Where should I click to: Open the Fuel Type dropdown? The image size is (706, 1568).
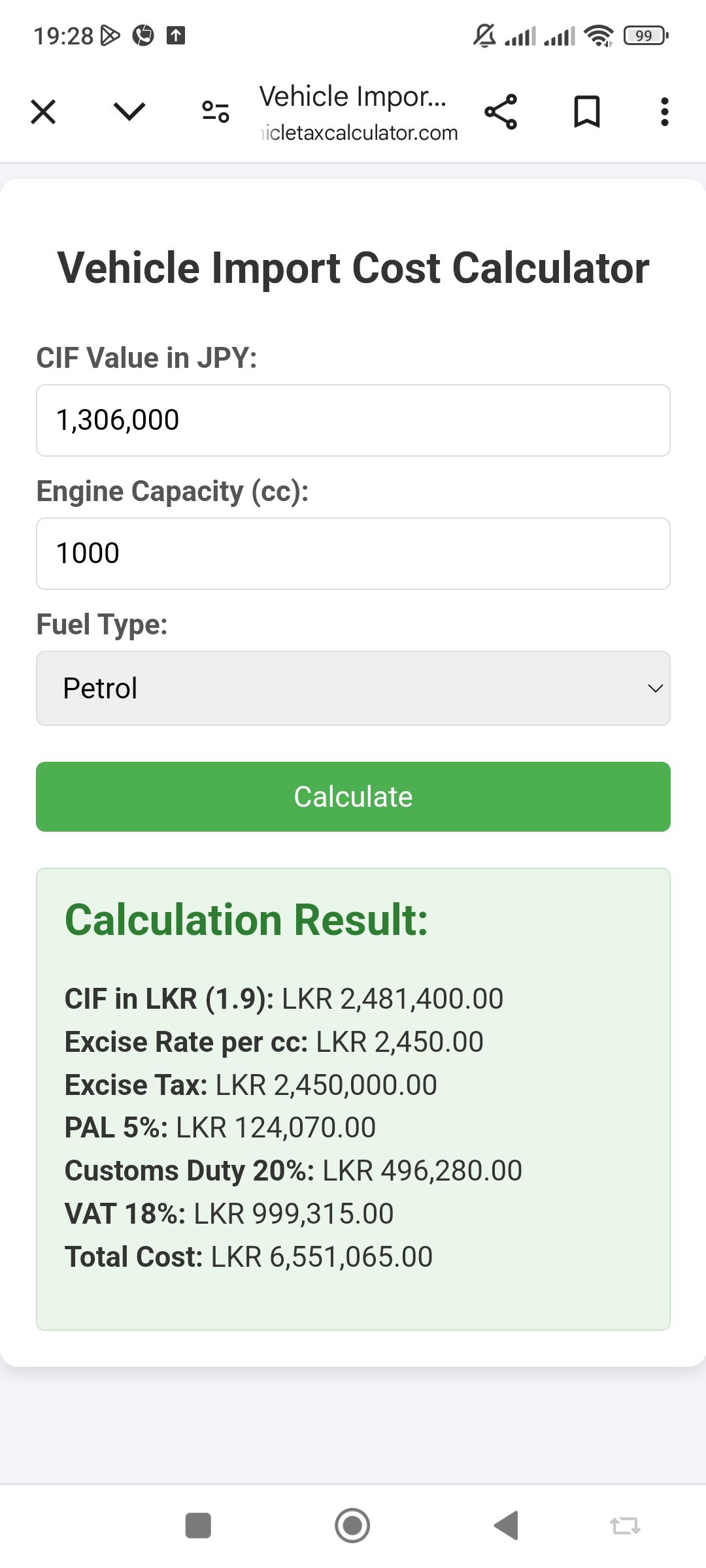[353, 688]
